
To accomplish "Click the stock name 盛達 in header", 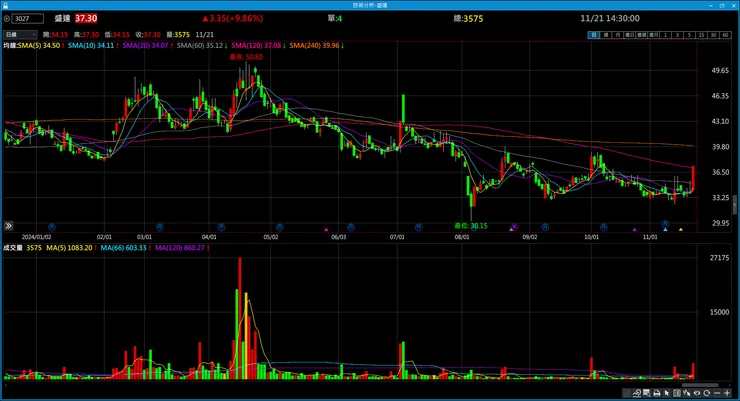I will coord(62,18).
